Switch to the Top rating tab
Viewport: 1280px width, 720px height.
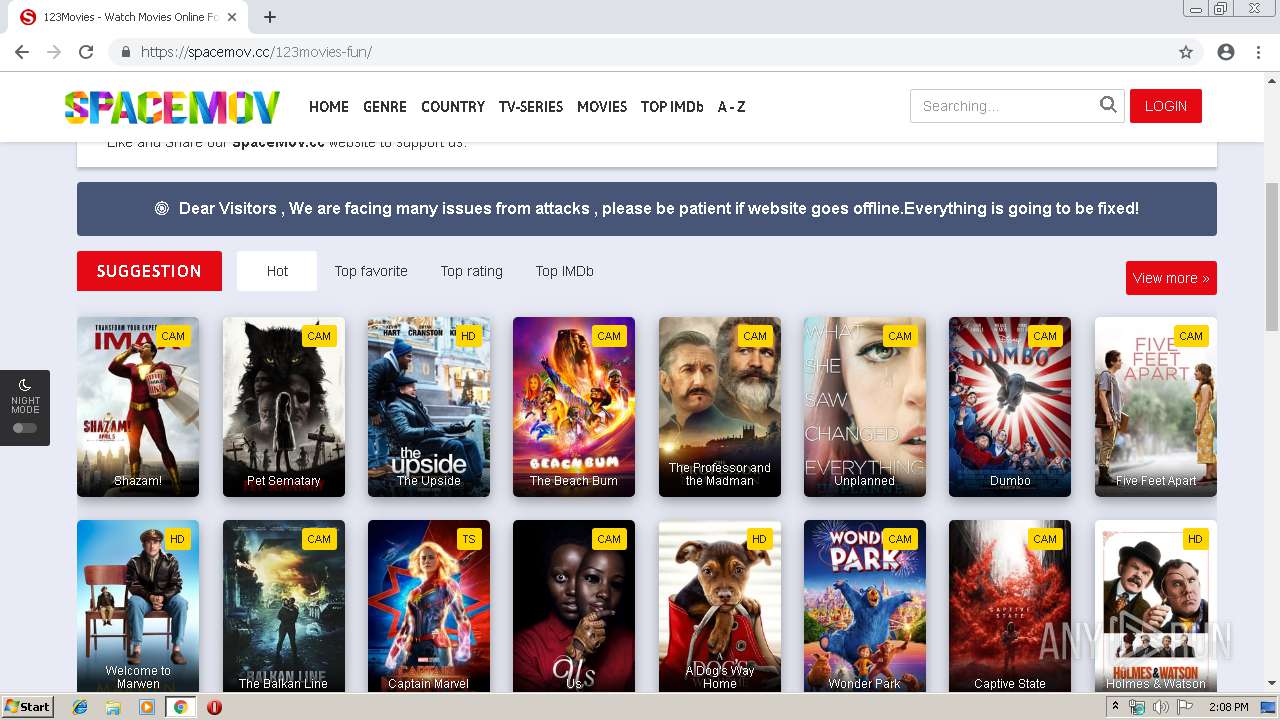472,271
